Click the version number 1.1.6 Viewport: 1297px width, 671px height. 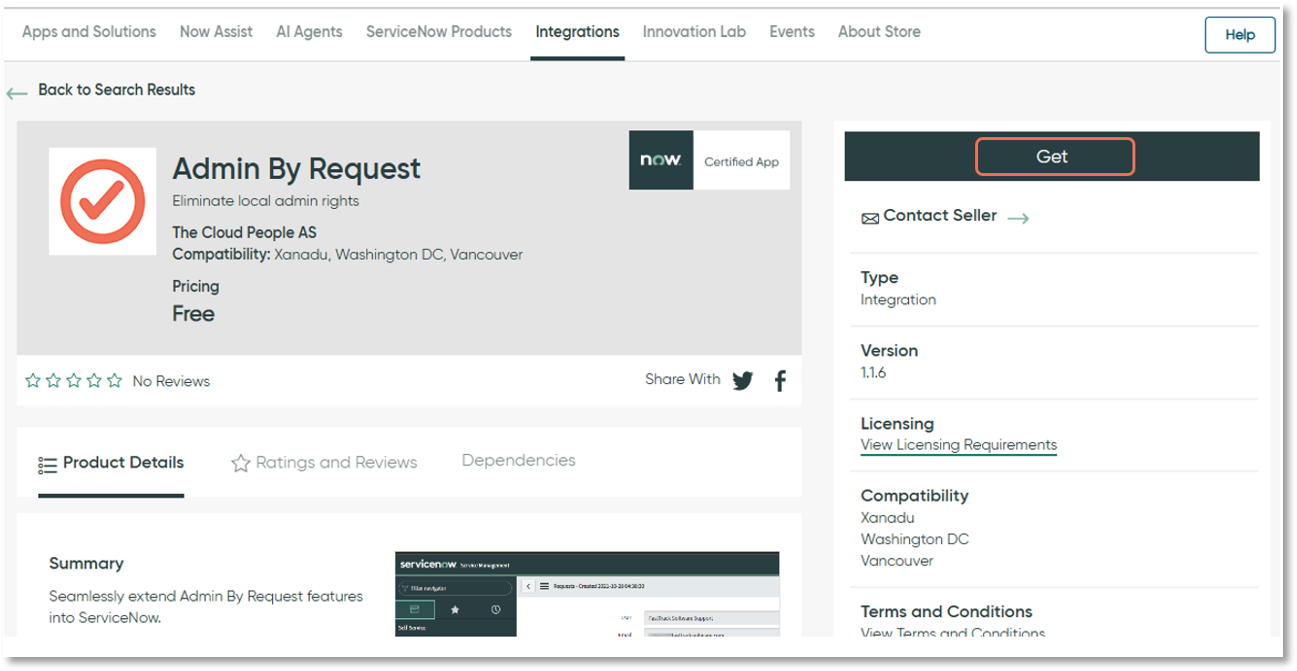click(x=873, y=373)
